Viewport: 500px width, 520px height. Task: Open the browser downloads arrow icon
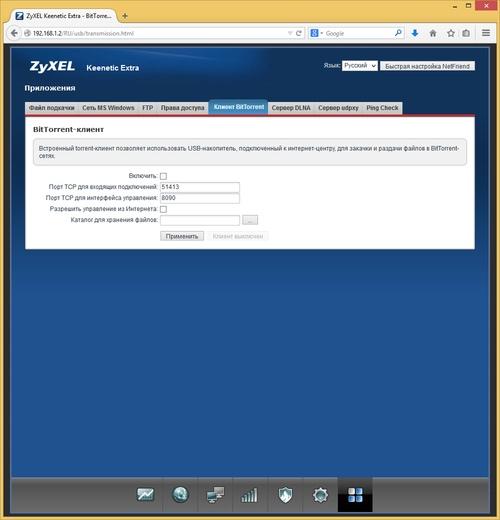tap(415, 33)
